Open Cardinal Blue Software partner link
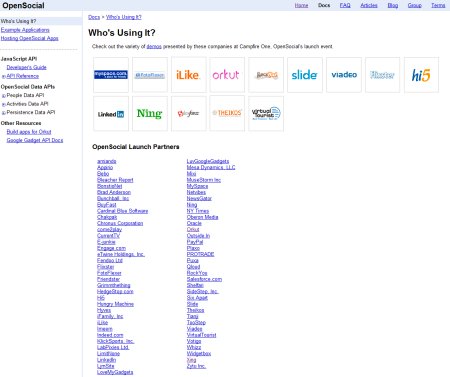This screenshot has width=450, height=377. 122,211
